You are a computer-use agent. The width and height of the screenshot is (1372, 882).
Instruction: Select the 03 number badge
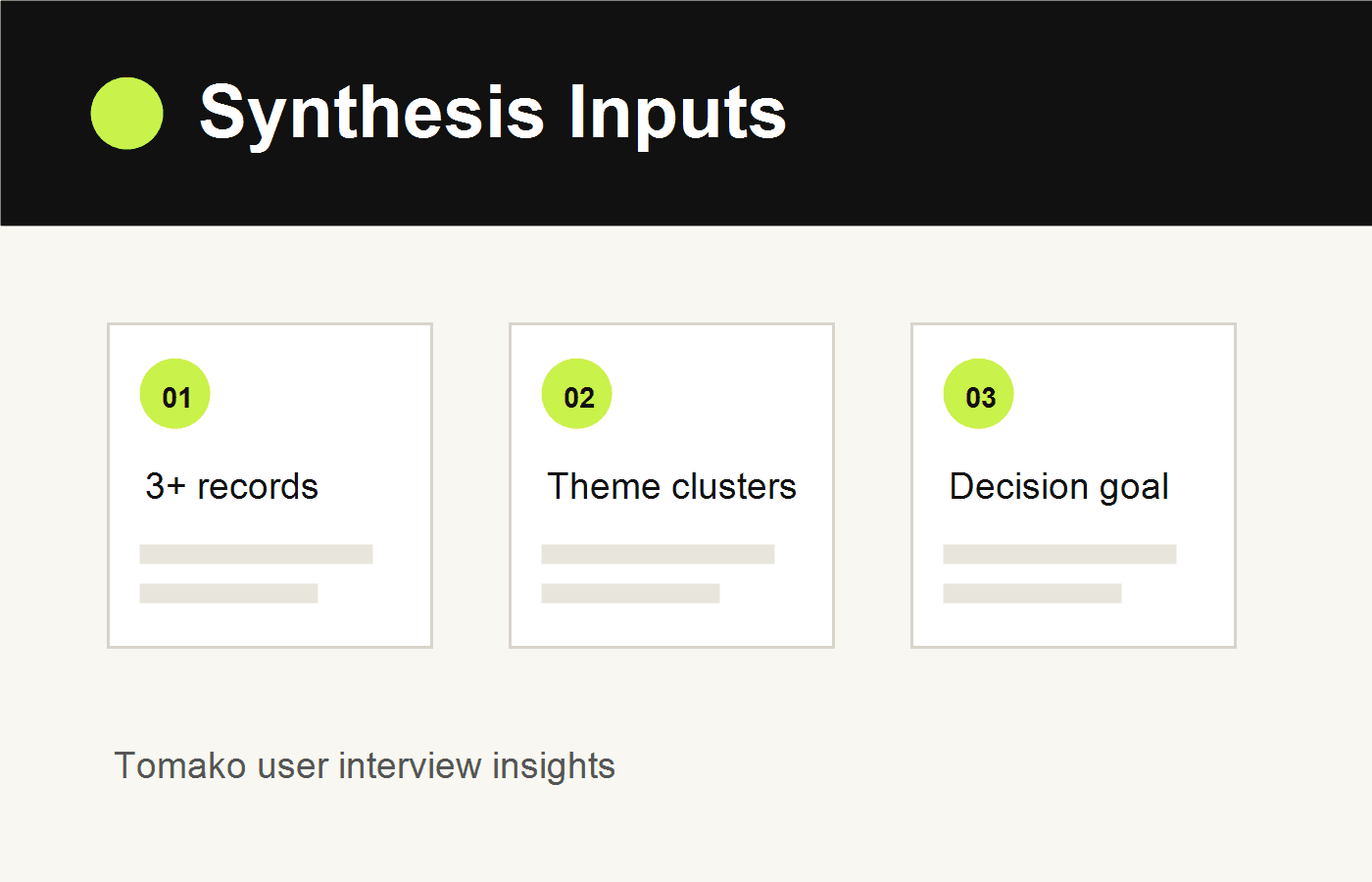[979, 394]
